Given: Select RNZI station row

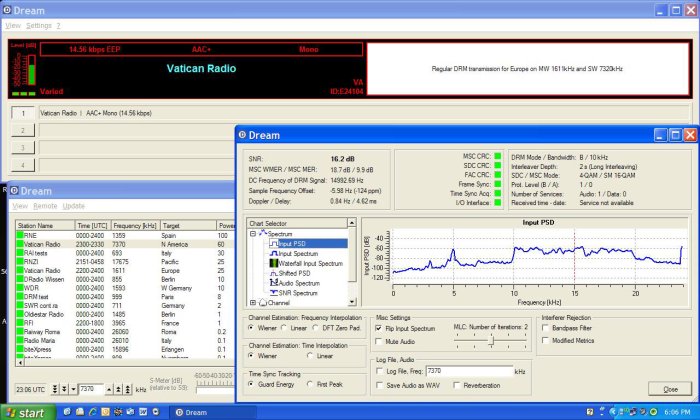Looking at the screenshot, I should click(125, 262).
